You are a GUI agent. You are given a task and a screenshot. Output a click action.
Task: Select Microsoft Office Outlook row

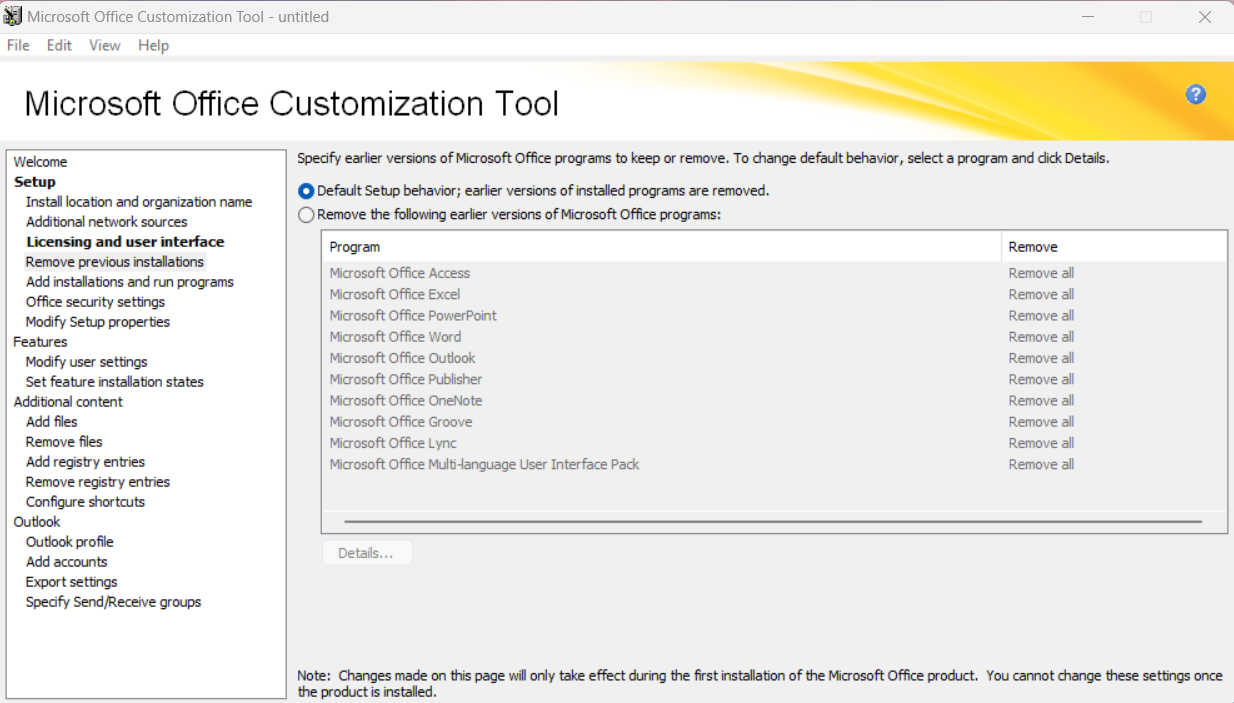pos(774,358)
